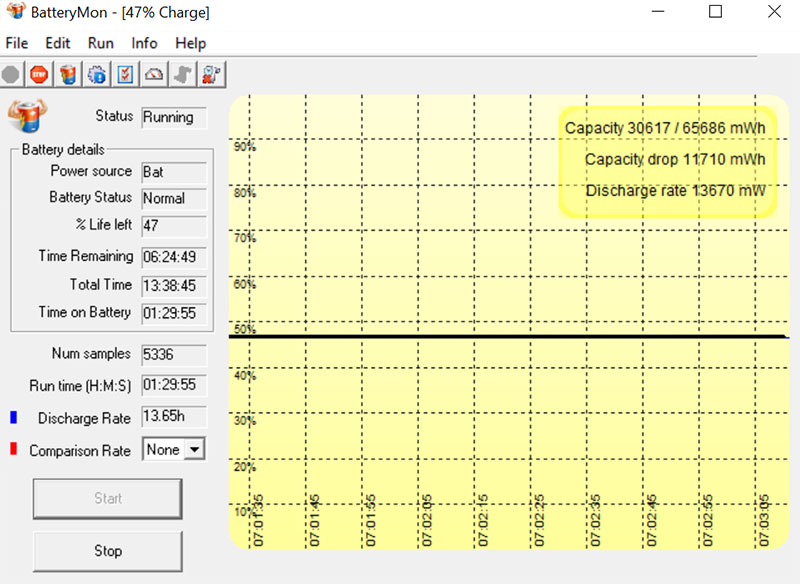Click the gear with info badge icon

(97, 74)
